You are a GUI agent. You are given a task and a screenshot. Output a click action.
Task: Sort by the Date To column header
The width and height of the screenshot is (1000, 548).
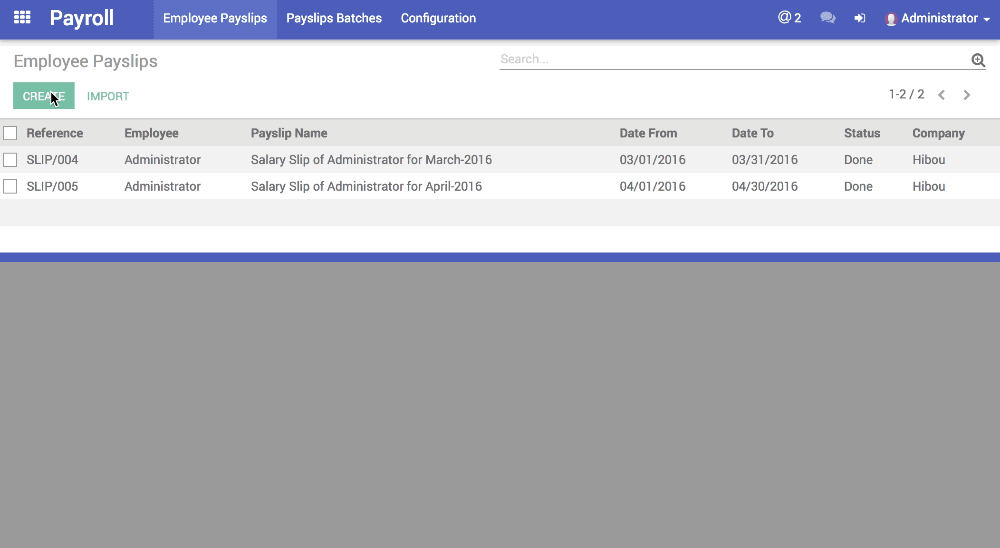[x=753, y=133]
